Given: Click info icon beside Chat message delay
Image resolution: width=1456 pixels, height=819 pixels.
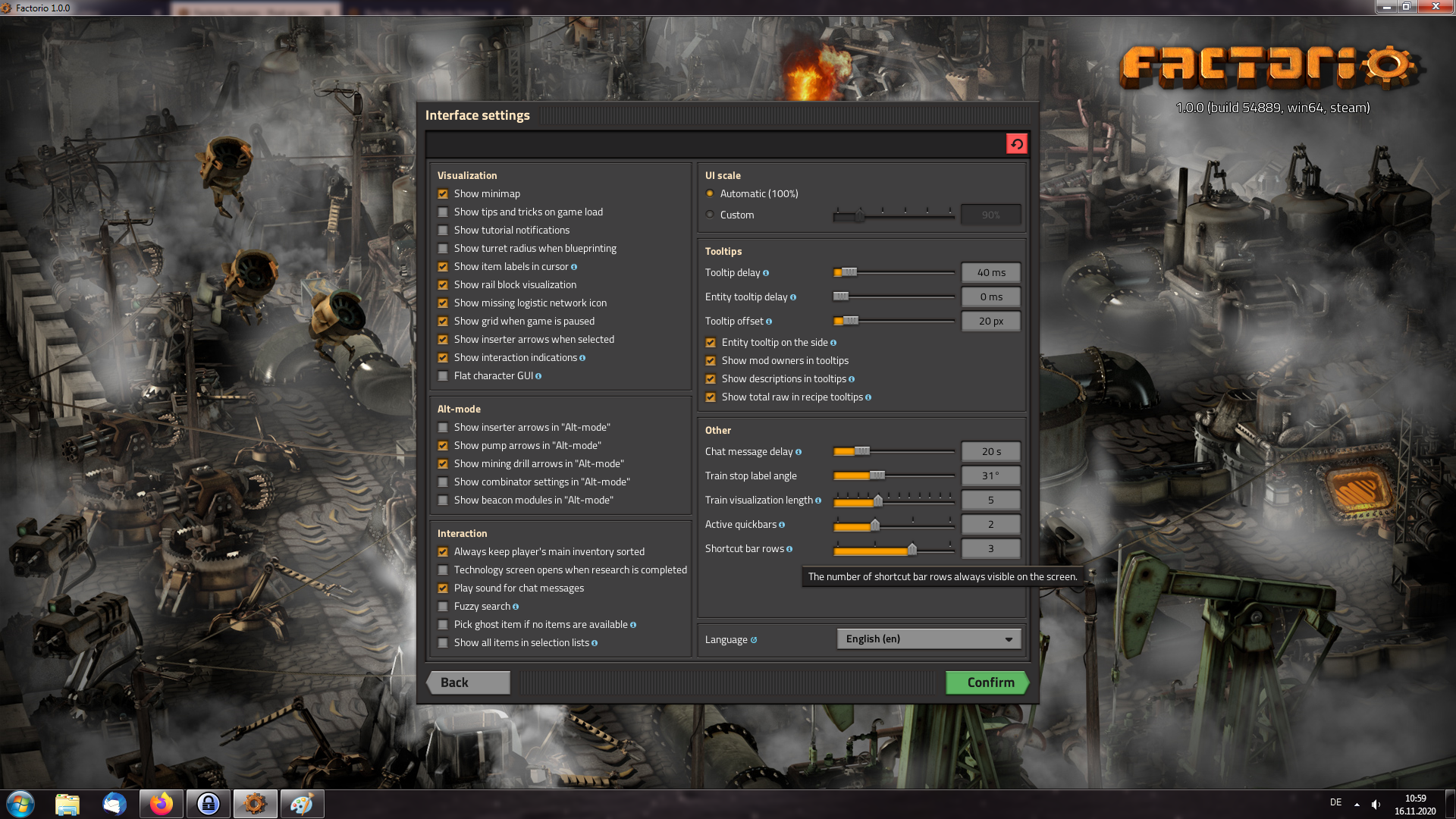Looking at the screenshot, I should 799,452.
